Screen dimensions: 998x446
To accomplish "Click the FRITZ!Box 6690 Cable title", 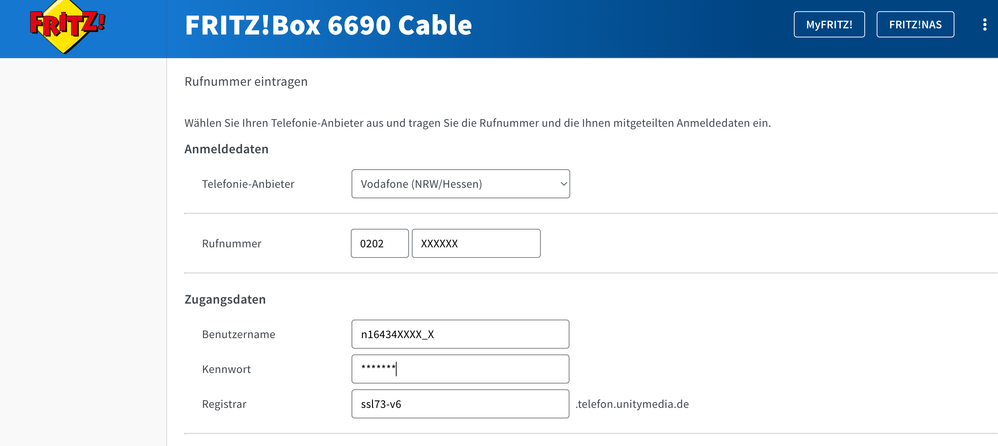I will point(328,25).
